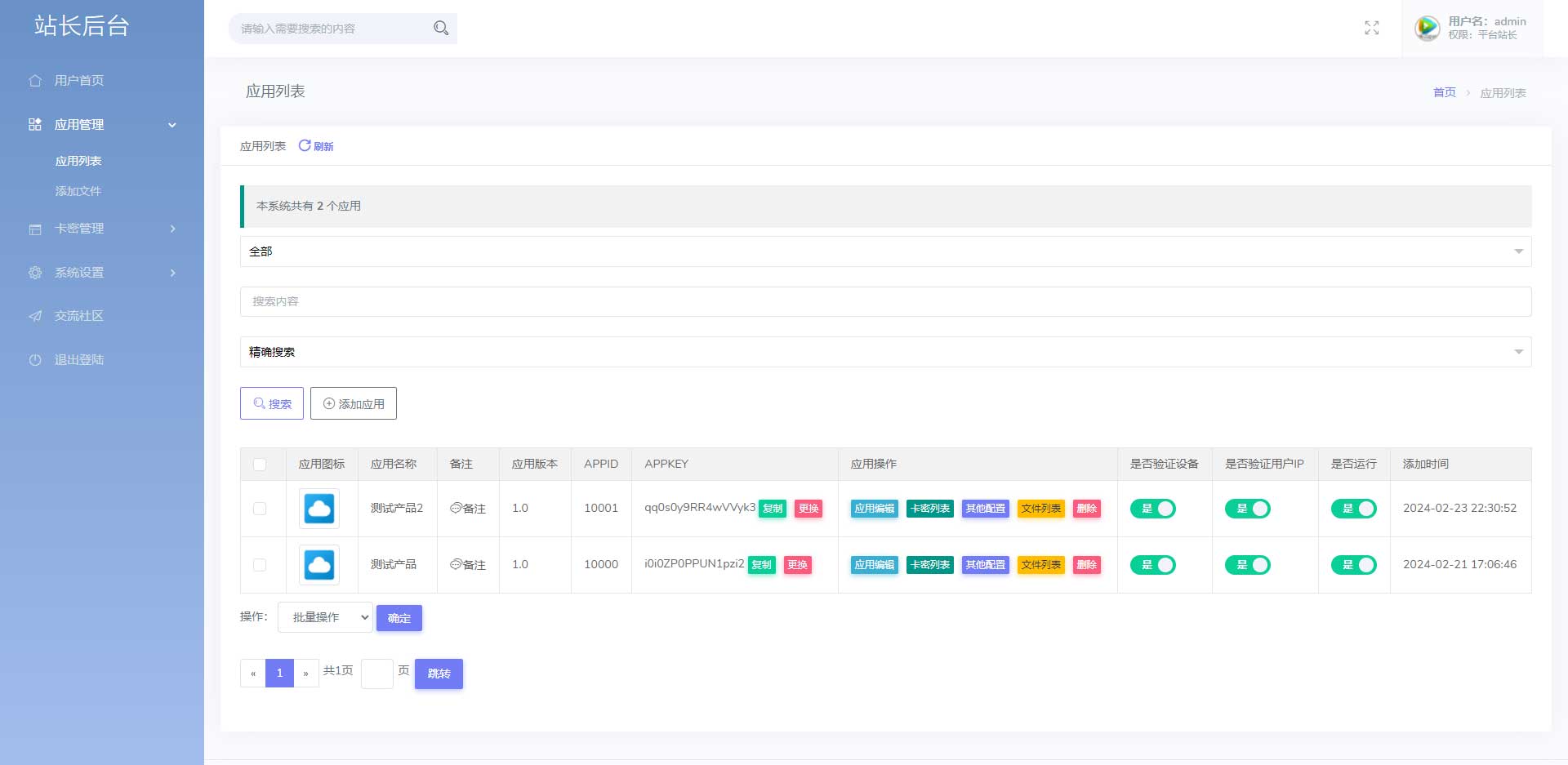Click the 用户首页 home icon in sidebar
Image resolution: width=1568 pixels, height=765 pixels.
tap(35, 81)
